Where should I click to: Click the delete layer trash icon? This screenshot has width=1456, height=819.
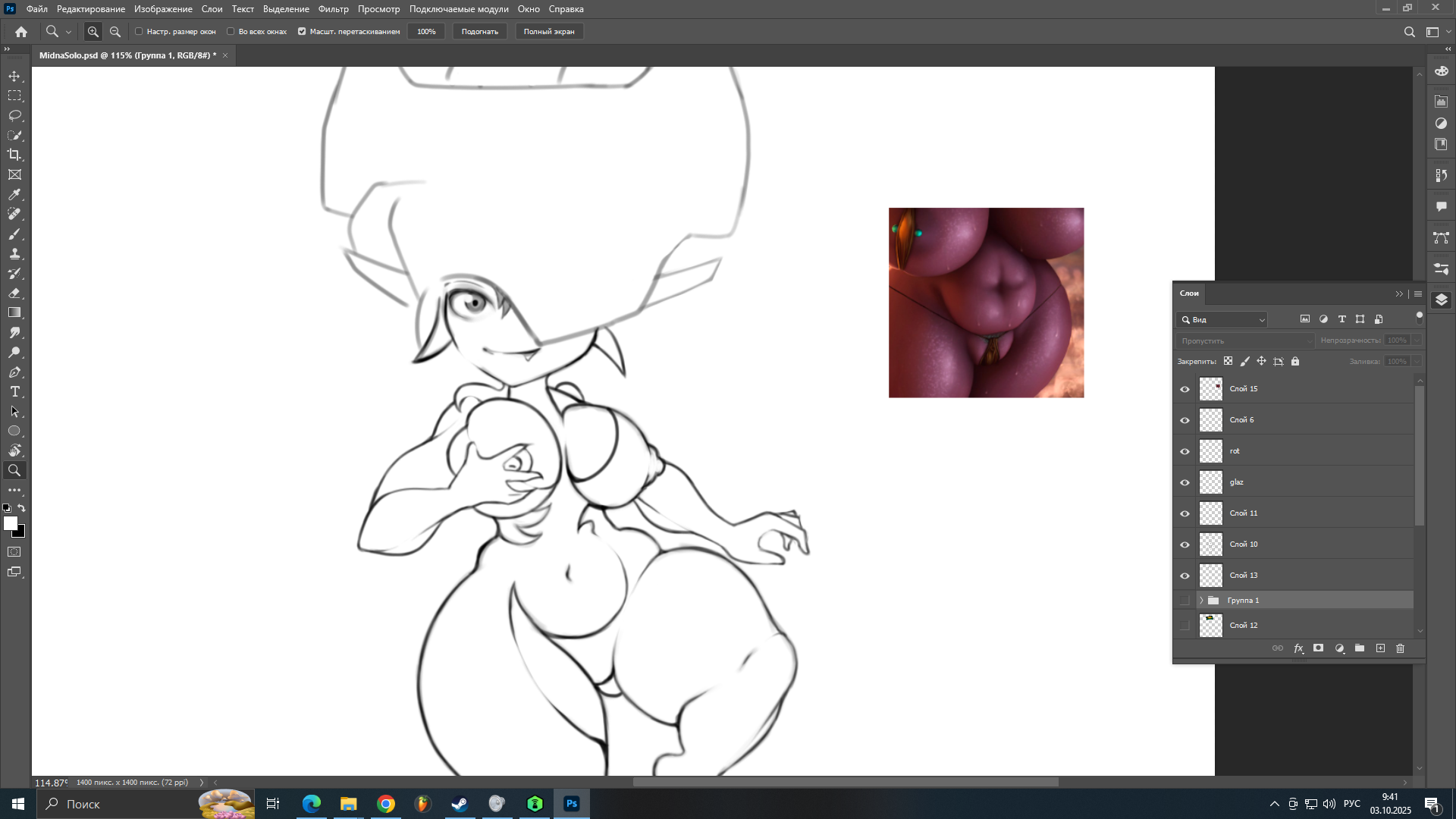coord(1400,648)
